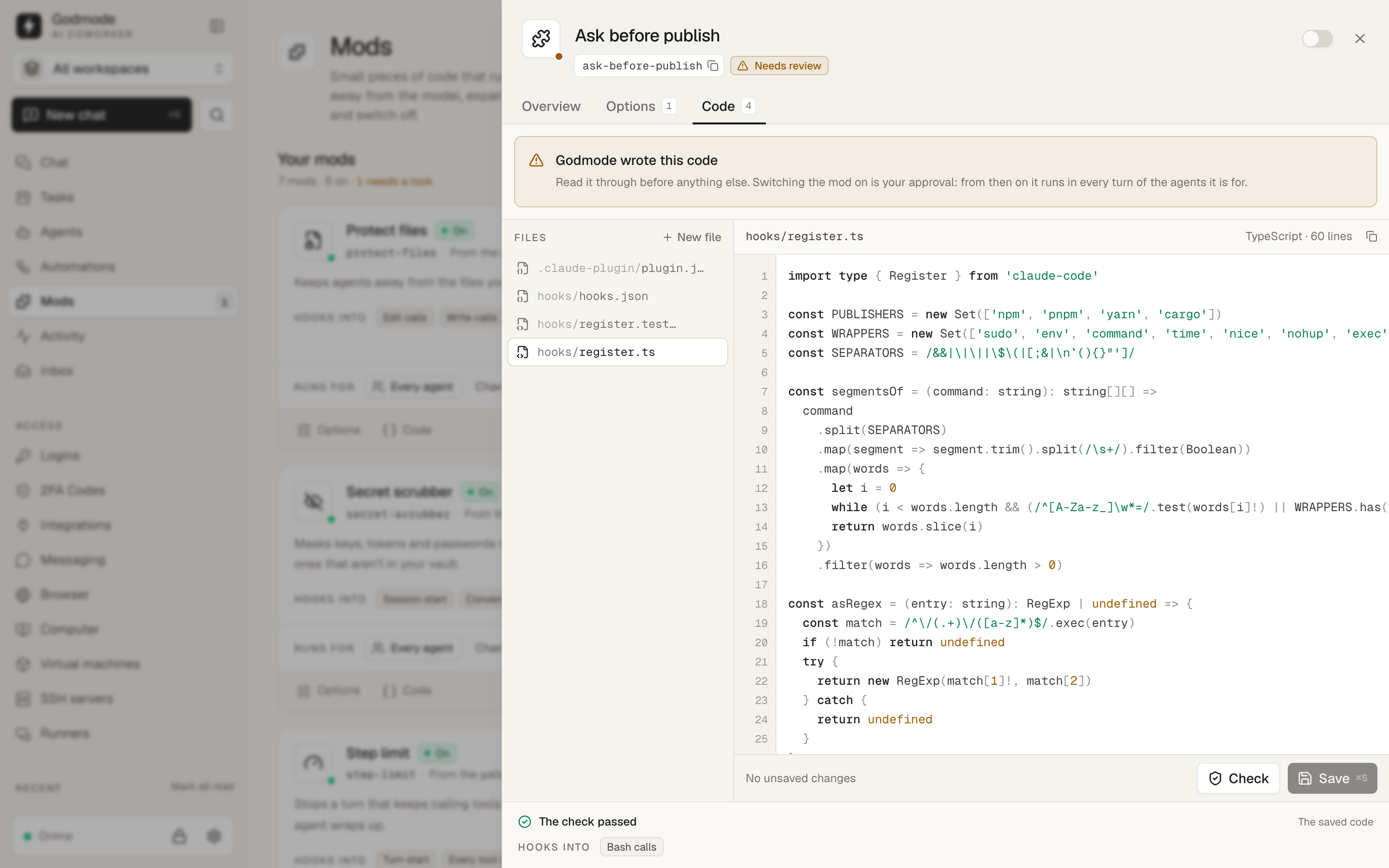Toggle the sidebar collapse icon
The width and height of the screenshot is (1389, 868).
click(x=217, y=26)
